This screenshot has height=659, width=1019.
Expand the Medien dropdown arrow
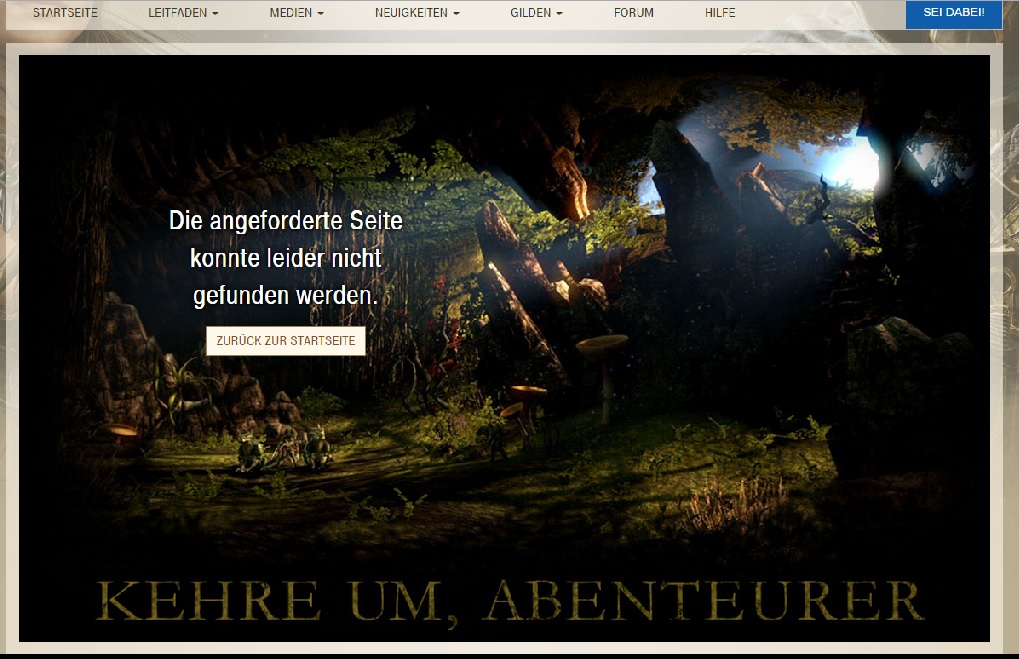pyautogui.click(x=320, y=13)
